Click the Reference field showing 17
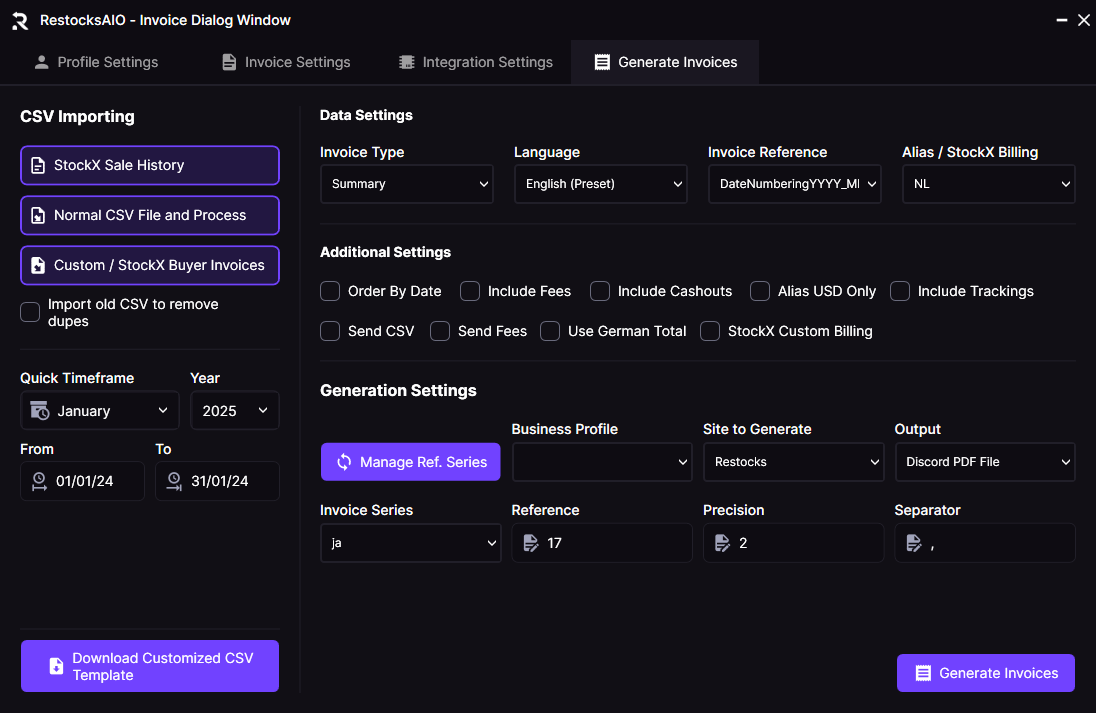The image size is (1096, 713). 602,543
